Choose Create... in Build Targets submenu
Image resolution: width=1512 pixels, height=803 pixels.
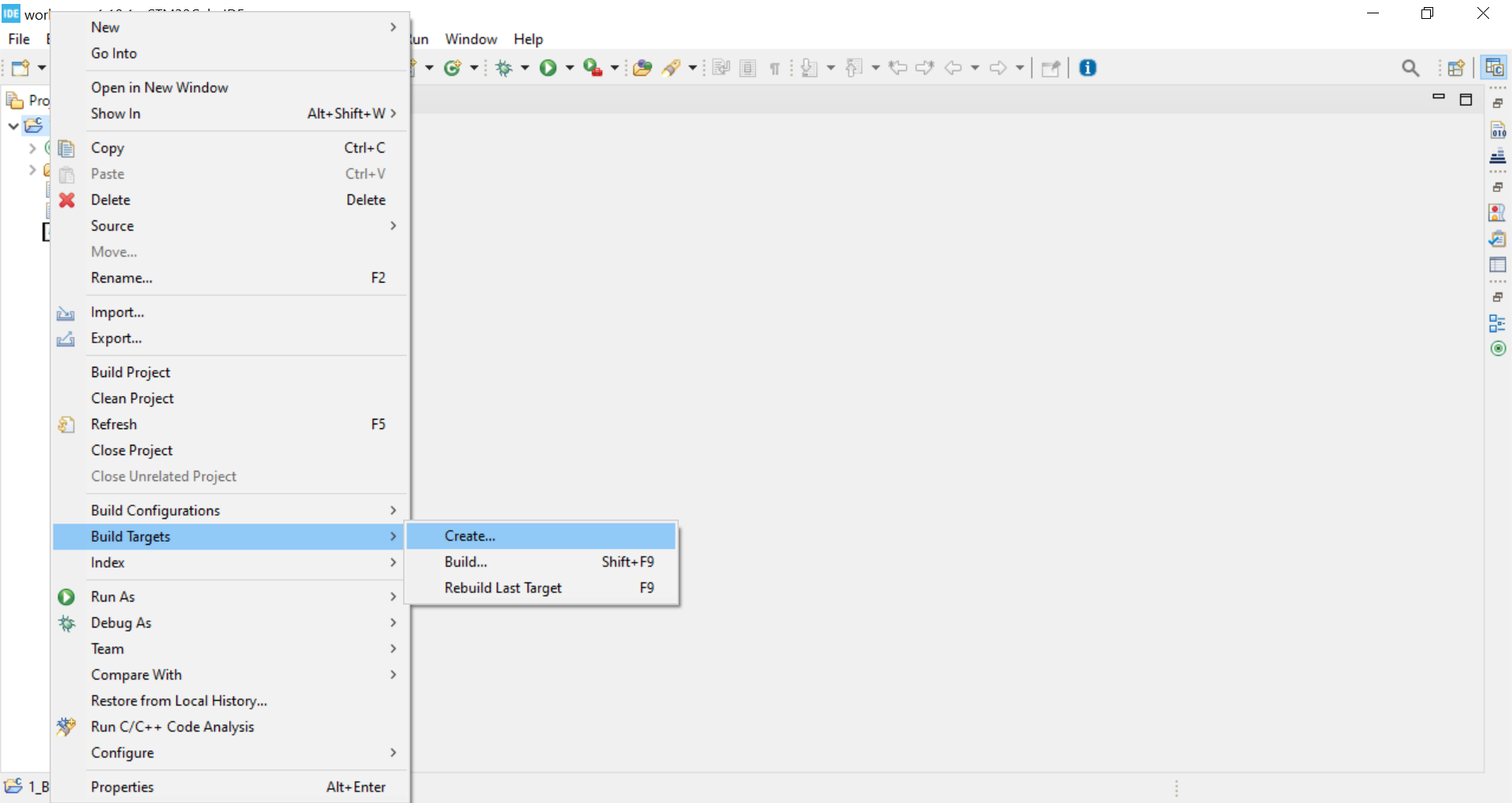tap(470, 536)
